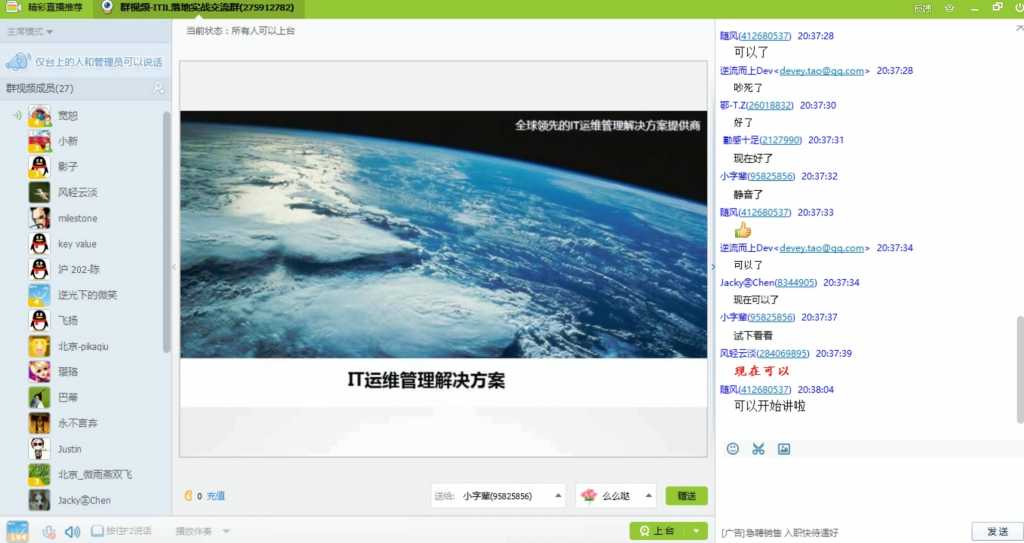This screenshot has width=1024, height=543.
Task: Open the gift recipient dropdown 小字辈
Action: 499,496
